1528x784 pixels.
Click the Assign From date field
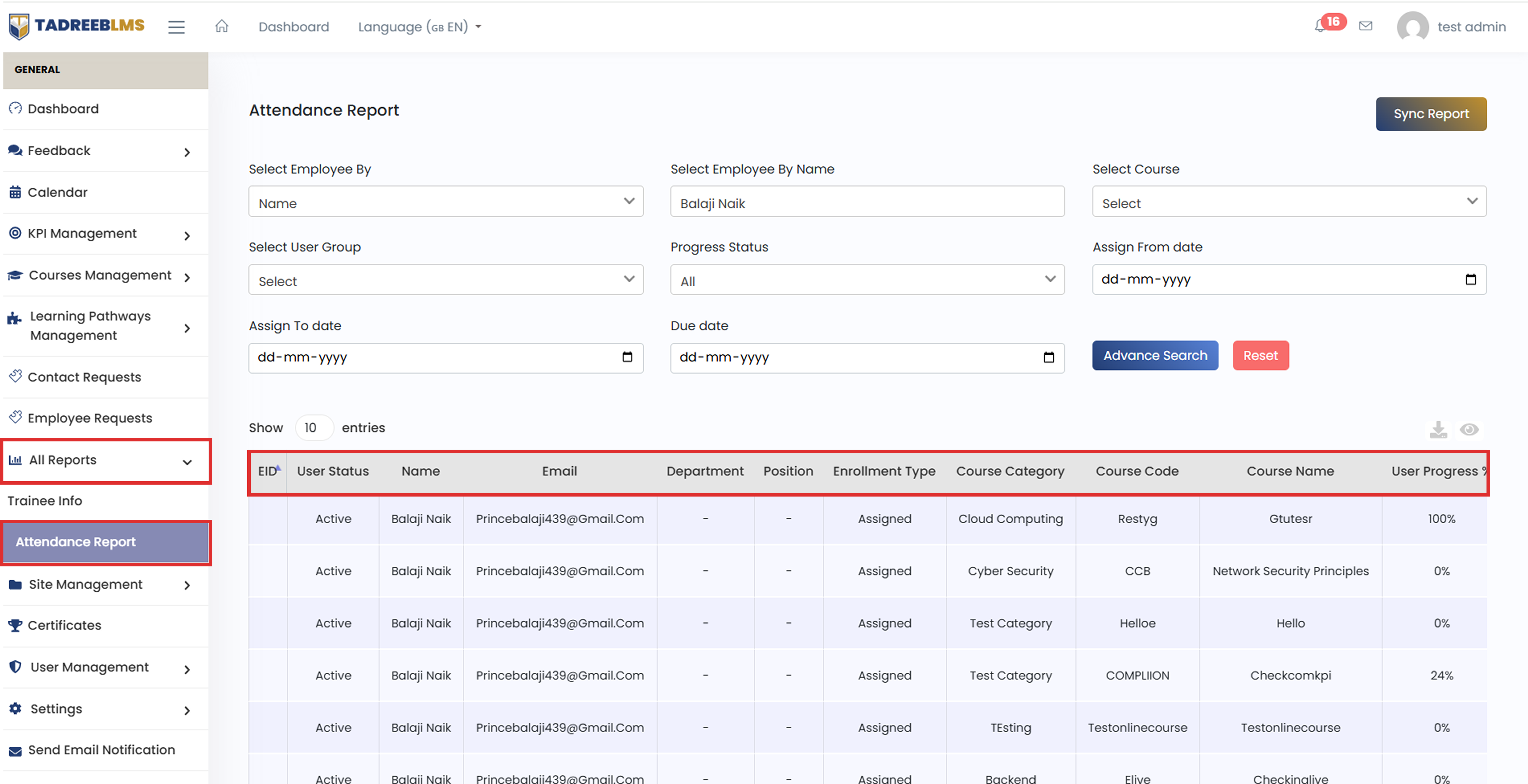point(1289,280)
